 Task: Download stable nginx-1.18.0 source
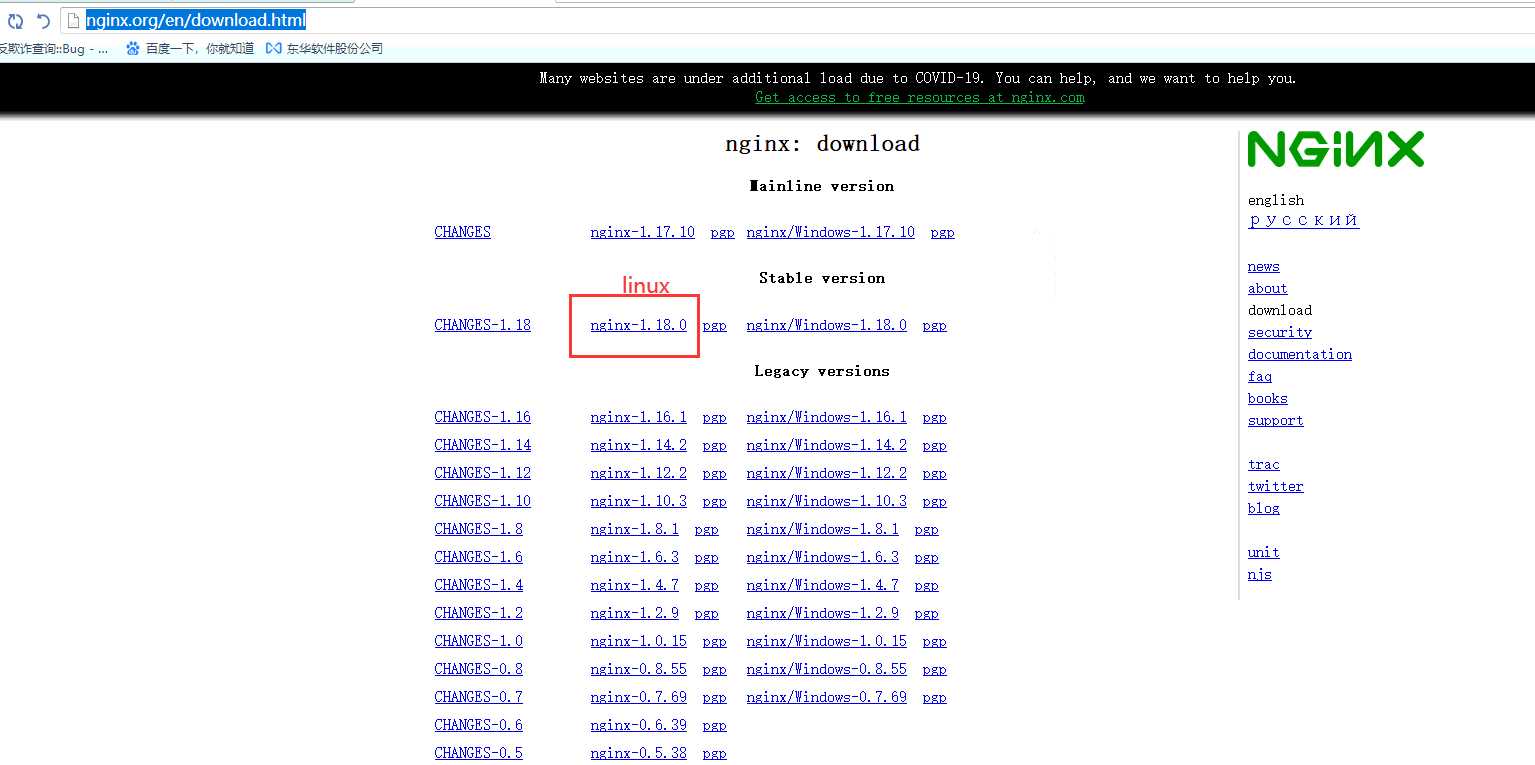click(x=638, y=325)
